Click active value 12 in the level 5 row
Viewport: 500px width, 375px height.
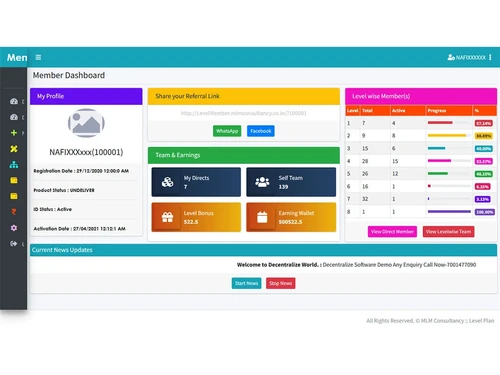tap(395, 174)
